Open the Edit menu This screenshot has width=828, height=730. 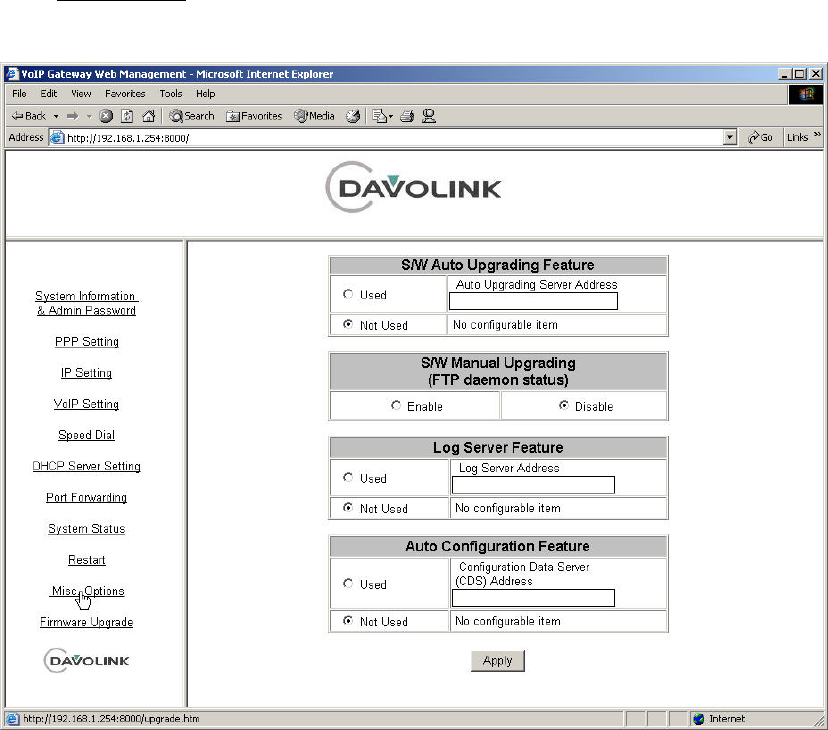point(49,93)
